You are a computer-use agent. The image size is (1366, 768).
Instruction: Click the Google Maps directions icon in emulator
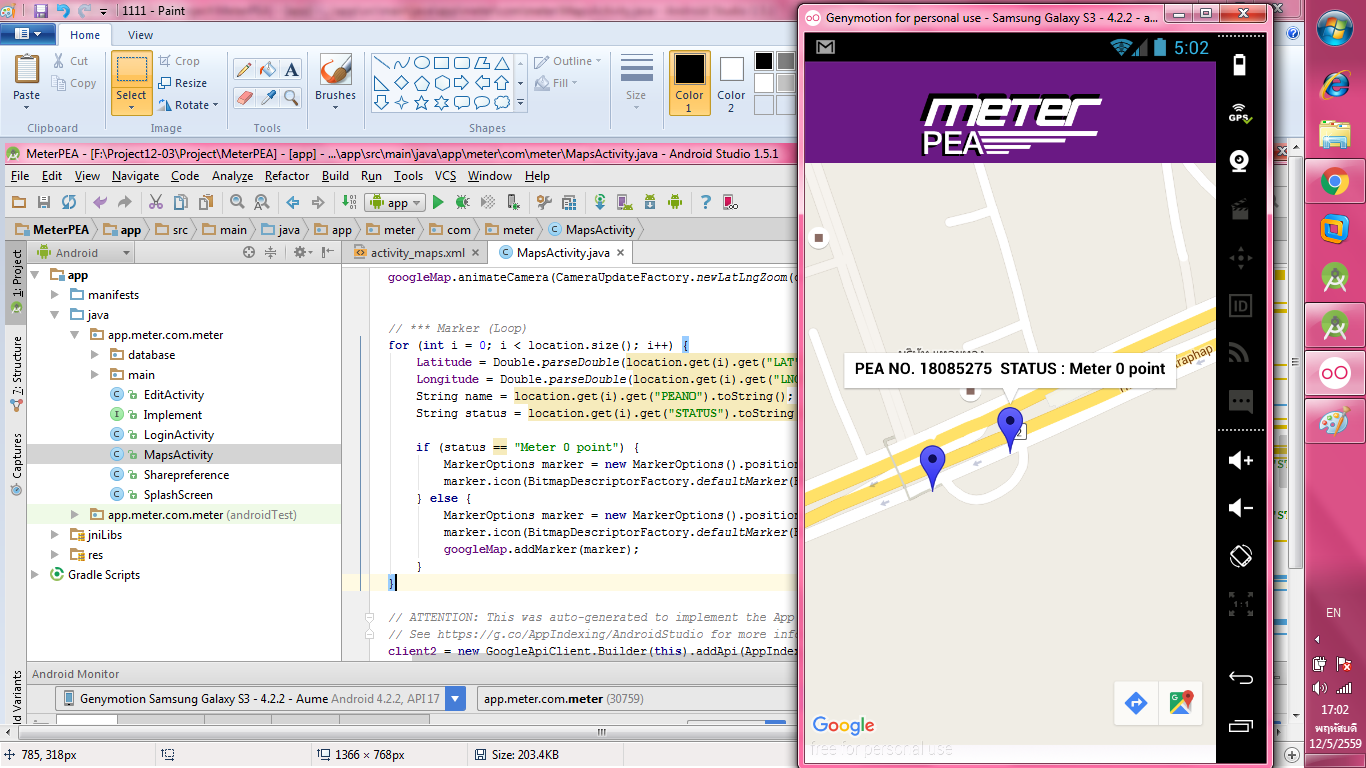click(1136, 703)
